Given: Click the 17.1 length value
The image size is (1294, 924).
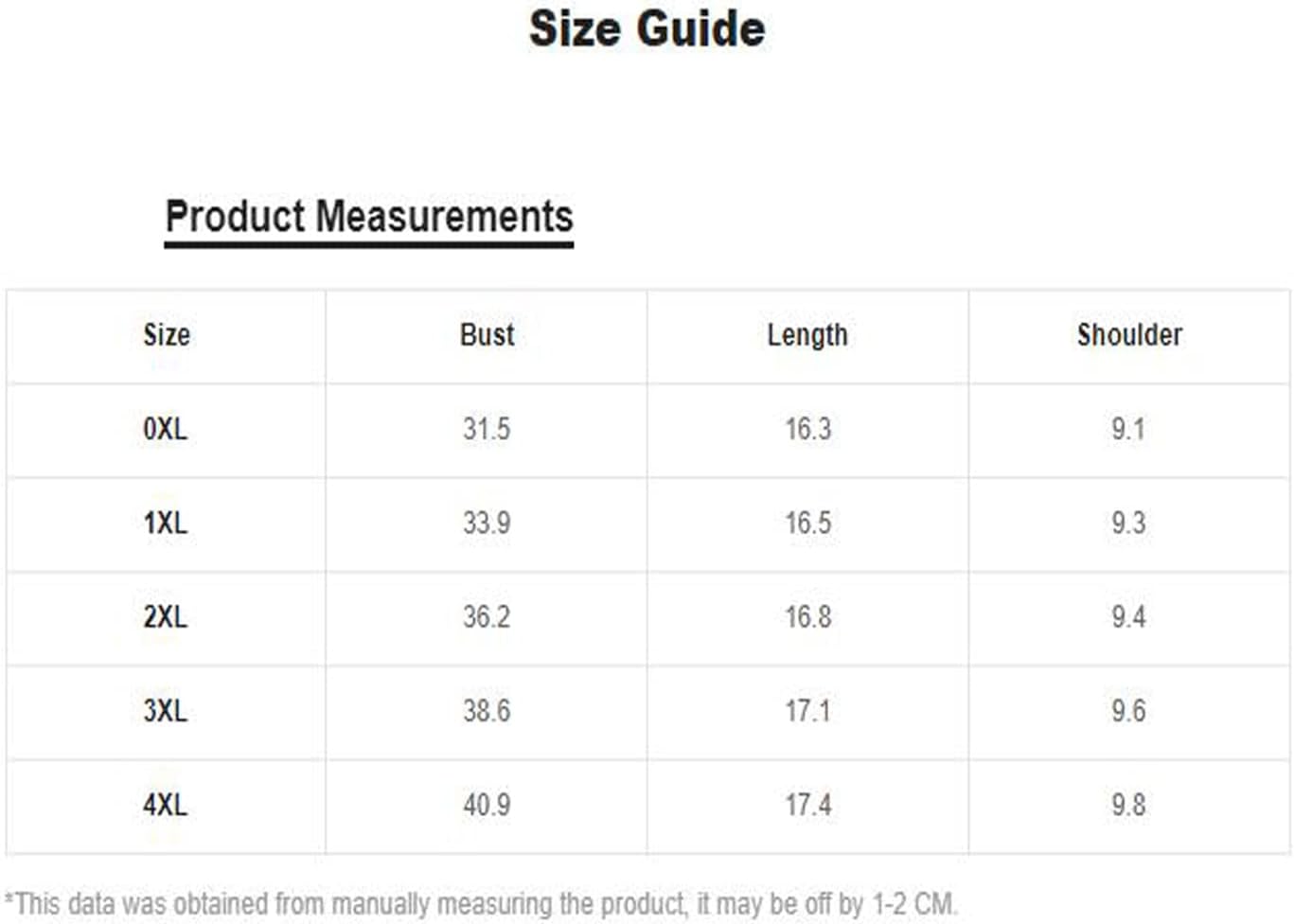Looking at the screenshot, I should click(807, 711).
